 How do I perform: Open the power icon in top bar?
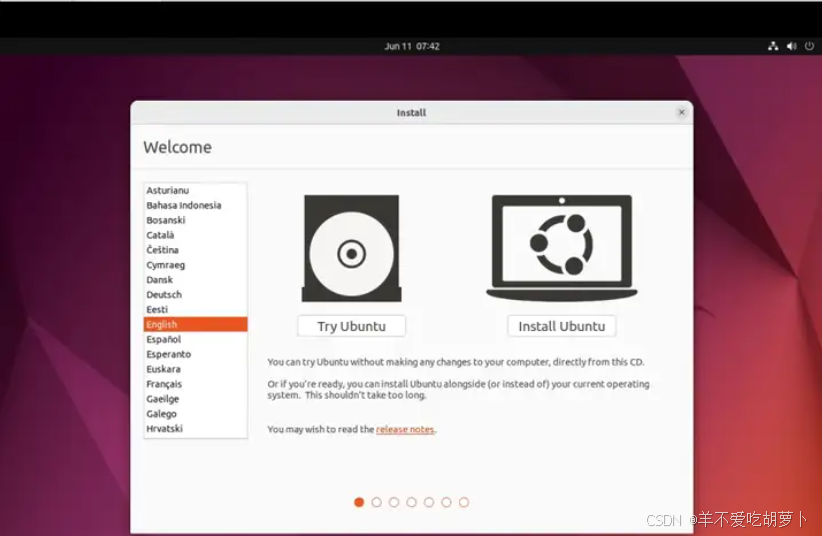[x=809, y=46]
